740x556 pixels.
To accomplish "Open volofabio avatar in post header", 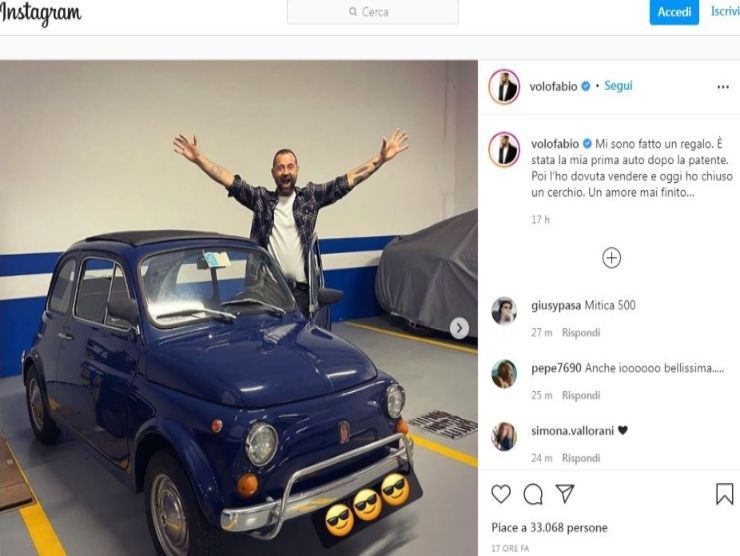I will 504,87.
